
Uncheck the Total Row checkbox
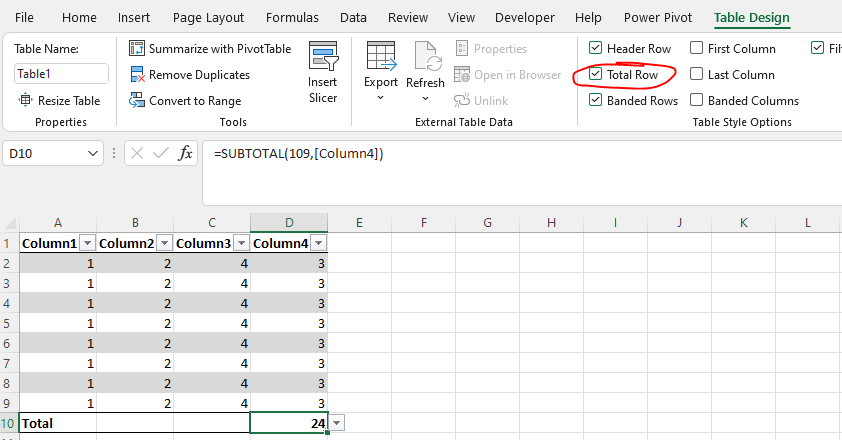pos(595,74)
